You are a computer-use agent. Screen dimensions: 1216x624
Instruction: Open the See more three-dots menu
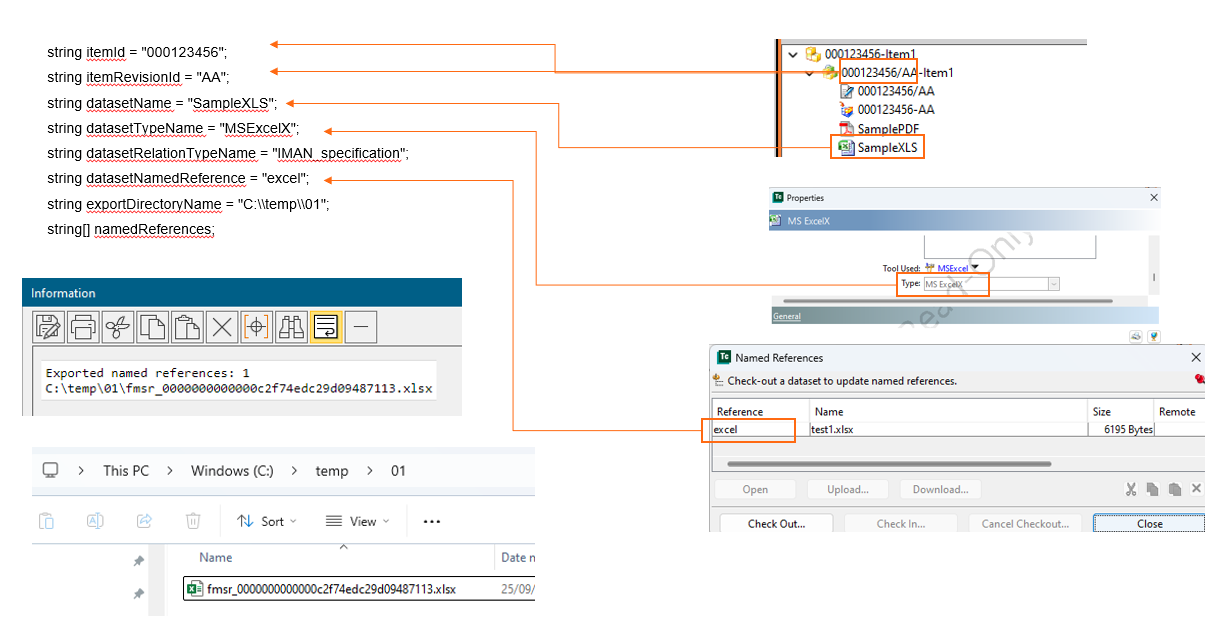(432, 521)
